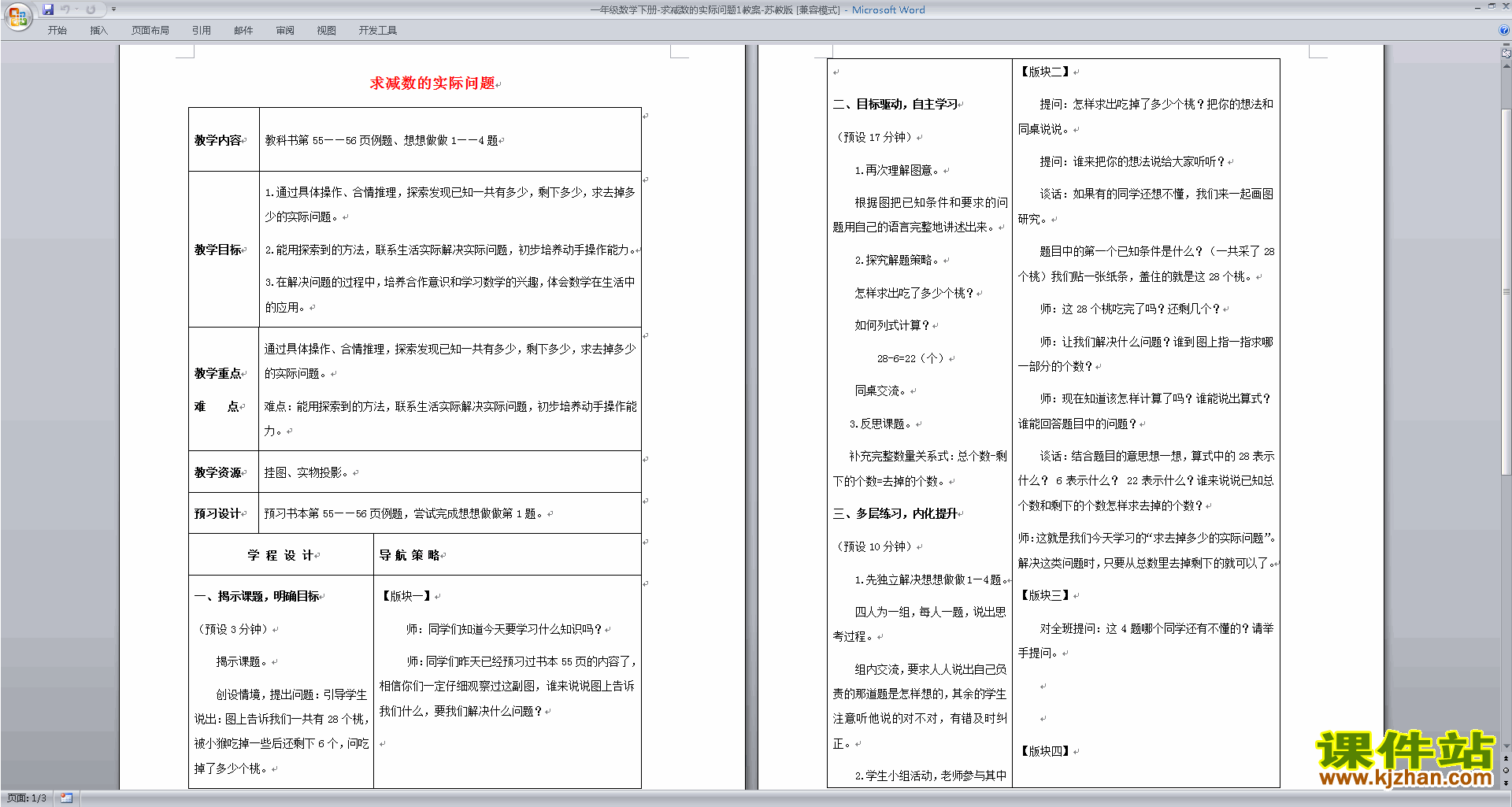Click the 页面: 1/3 status indicator
The image size is (1512, 807).
pyautogui.click(x=27, y=798)
